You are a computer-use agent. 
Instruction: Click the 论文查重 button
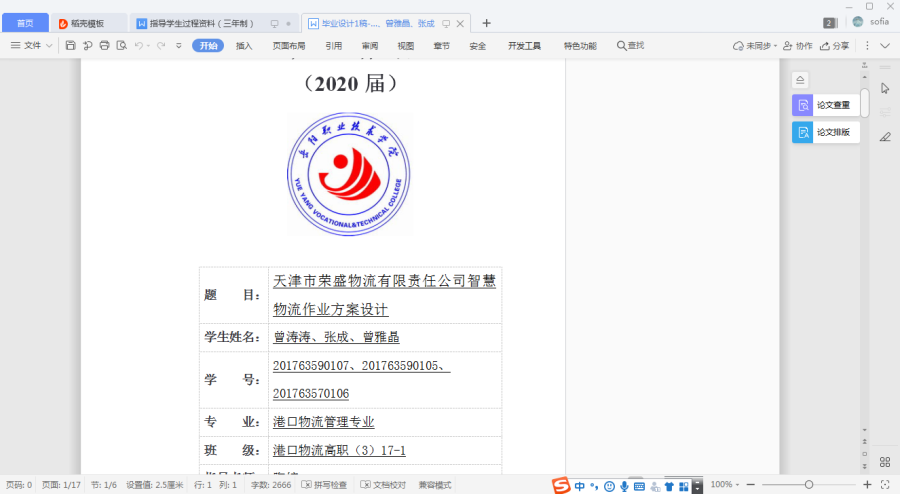pos(826,105)
